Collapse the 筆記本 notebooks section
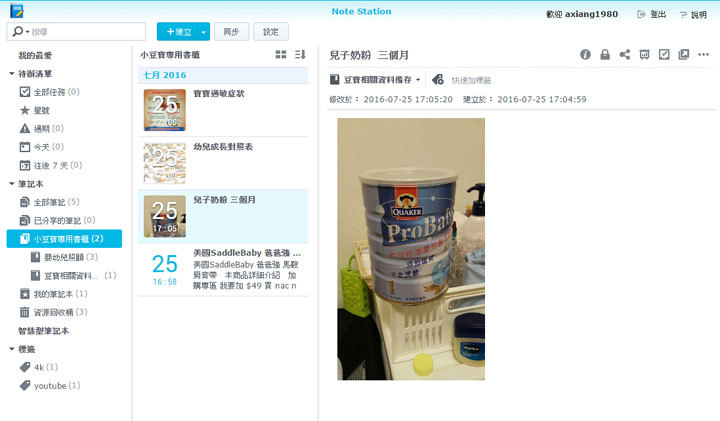Viewport: 720px width, 421px height. [12, 184]
